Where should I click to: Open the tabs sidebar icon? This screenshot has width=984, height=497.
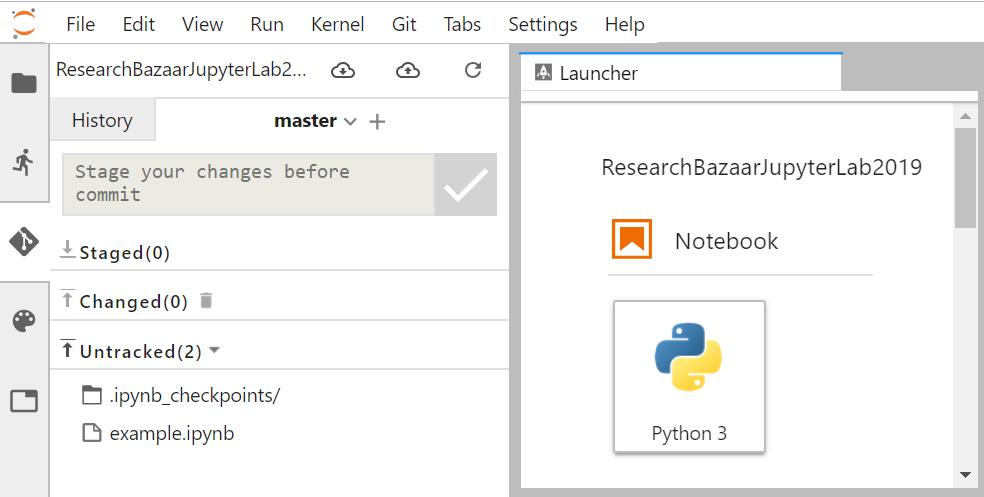point(24,401)
